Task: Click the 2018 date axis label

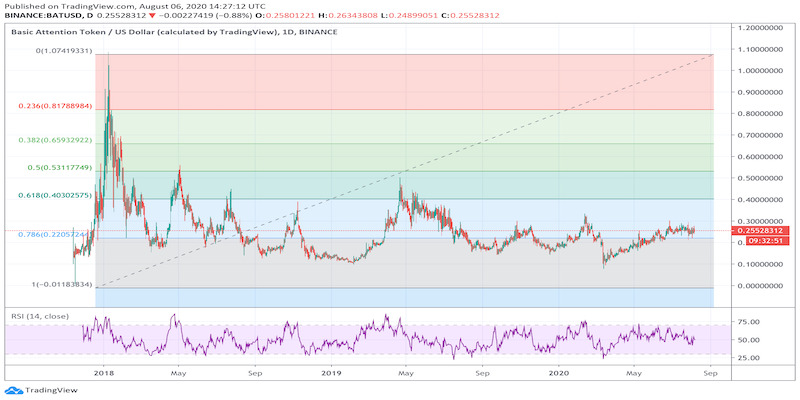Action: [104, 373]
